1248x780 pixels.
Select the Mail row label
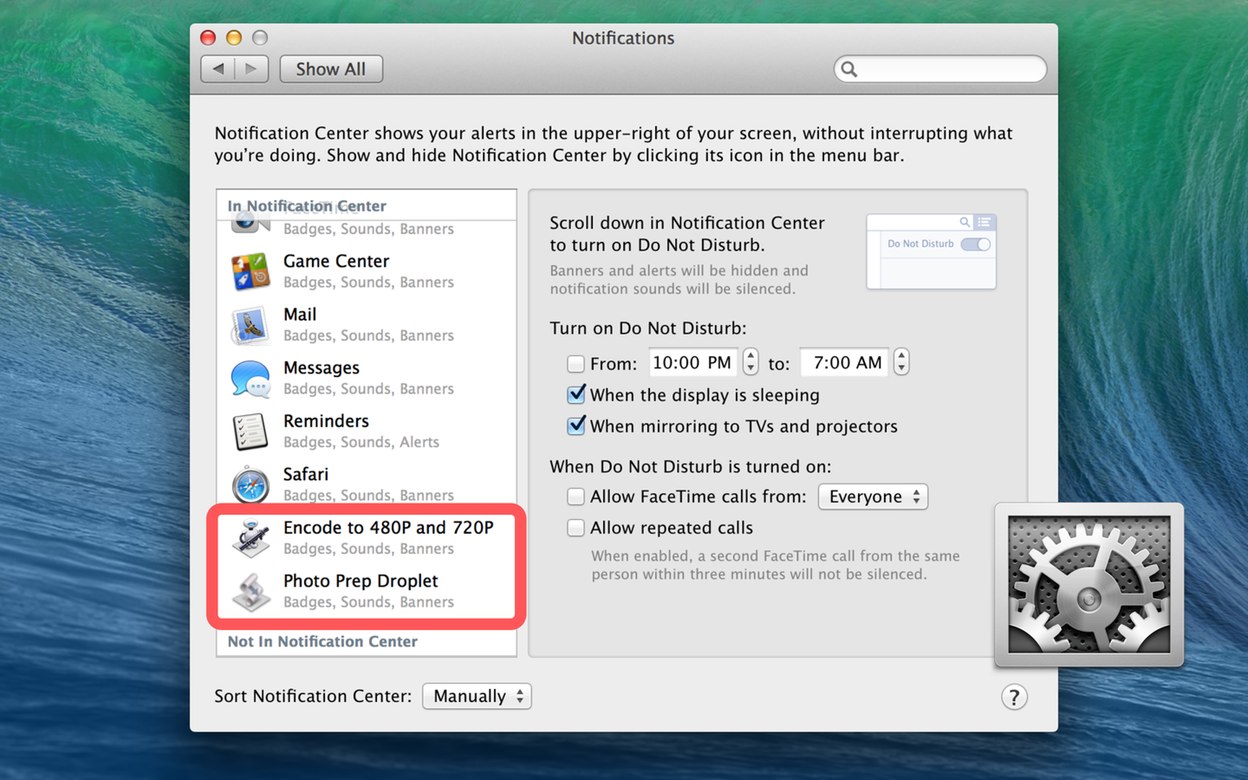pos(300,314)
